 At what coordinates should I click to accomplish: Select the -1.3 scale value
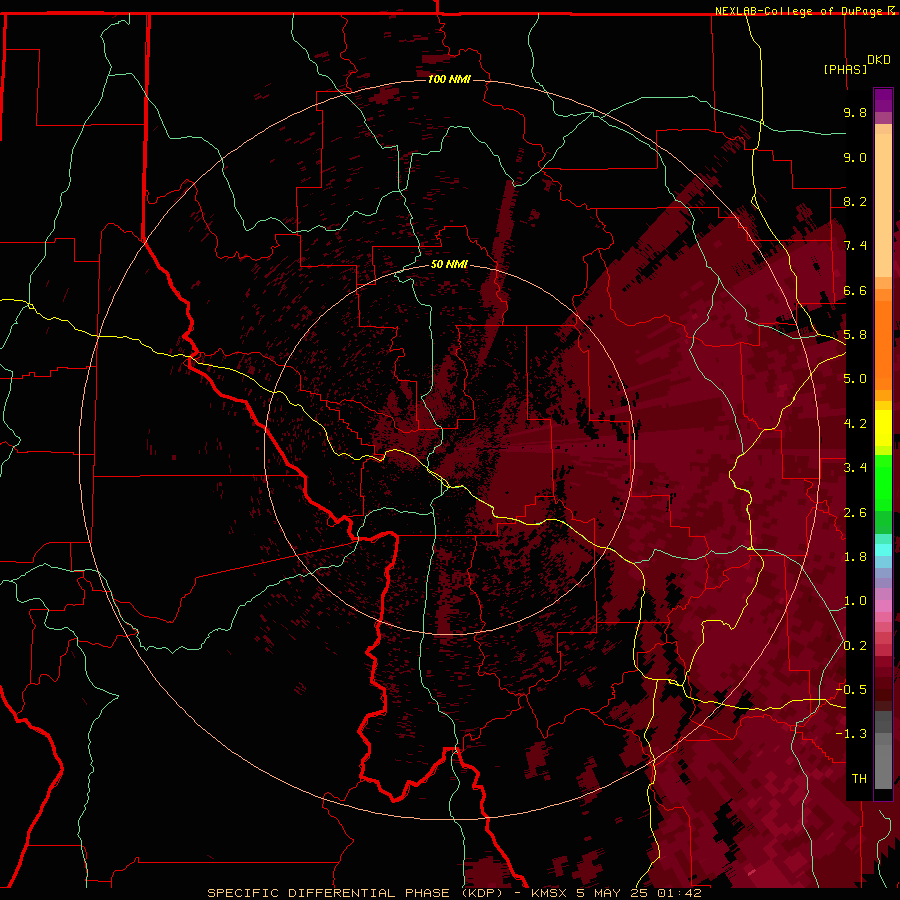pos(852,734)
